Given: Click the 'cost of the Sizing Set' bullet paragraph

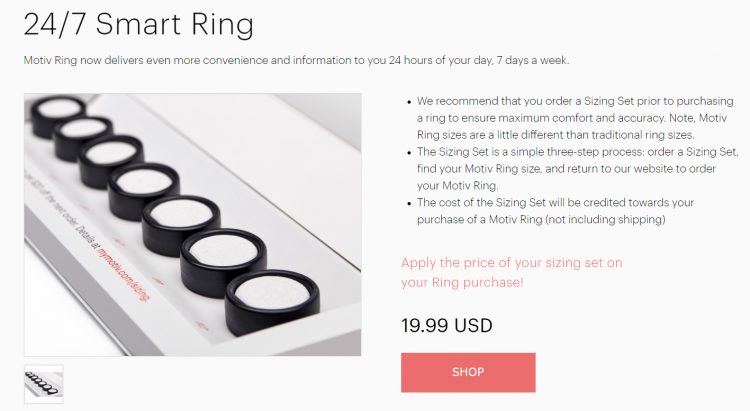Looking at the screenshot, I should pos(555,211).
